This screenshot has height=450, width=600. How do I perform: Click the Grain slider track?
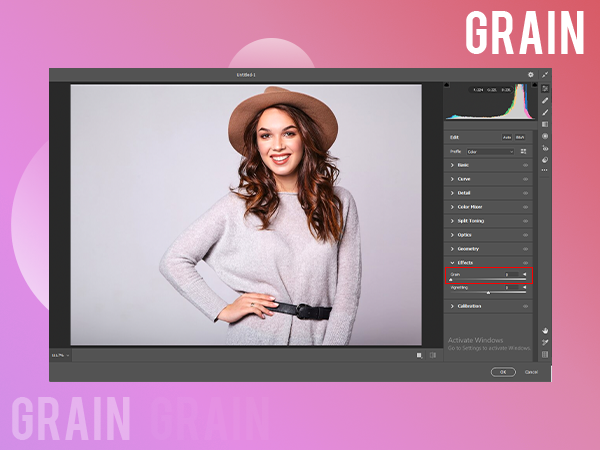click(x=488, y=280)
